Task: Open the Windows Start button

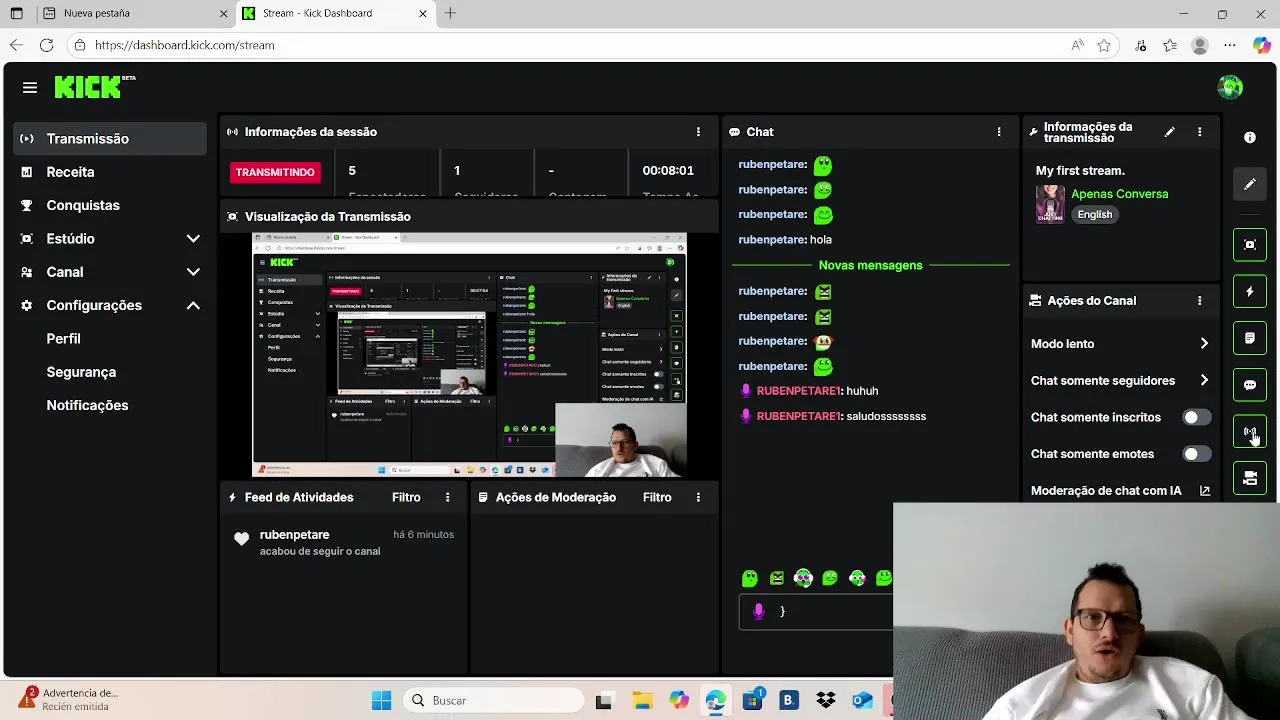Action: pos(381,700)
